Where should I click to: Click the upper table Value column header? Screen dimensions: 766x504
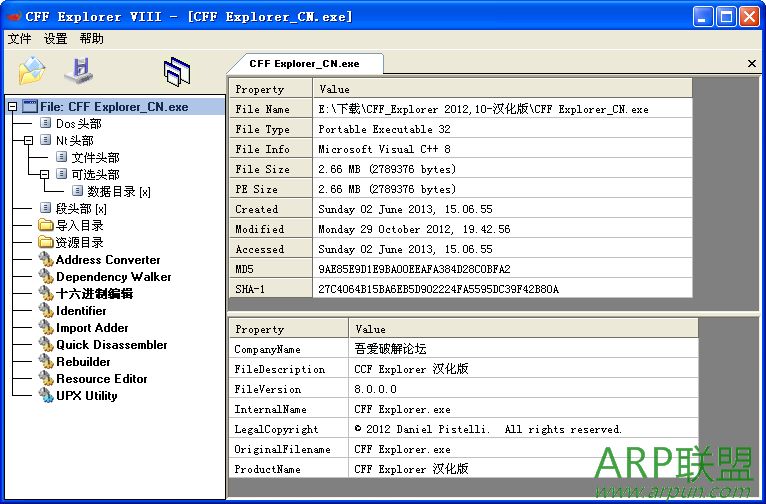point(503,89)
